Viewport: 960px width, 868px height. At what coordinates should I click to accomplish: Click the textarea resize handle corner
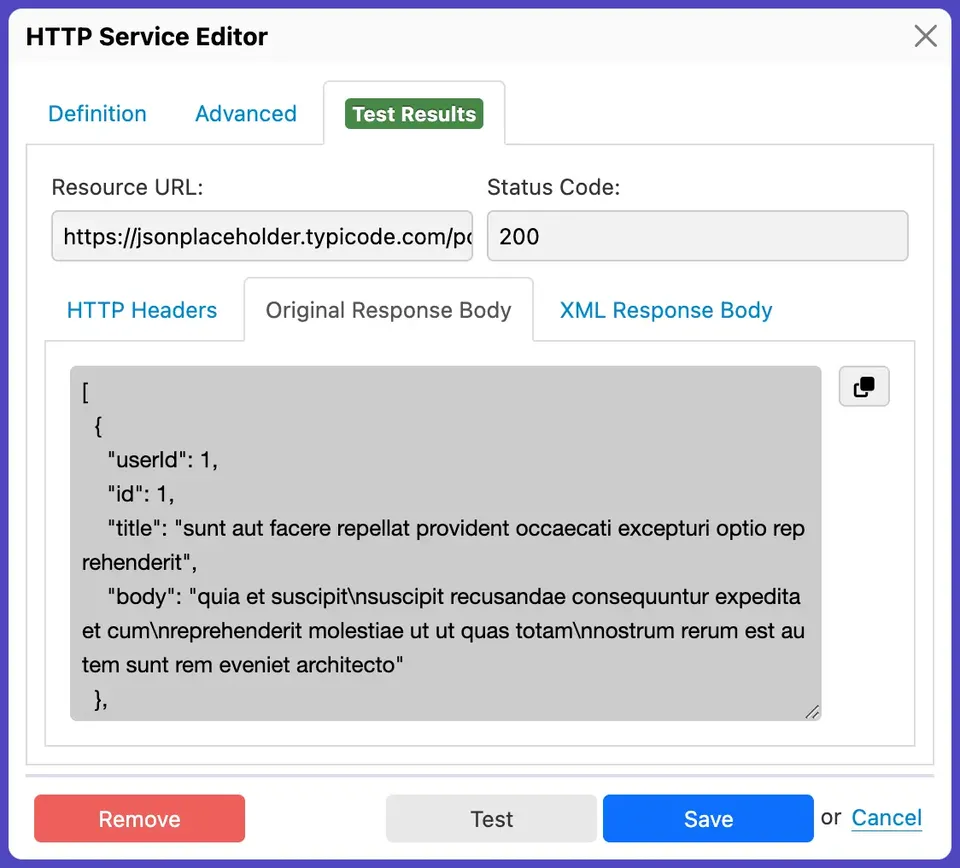coord(812,711)
